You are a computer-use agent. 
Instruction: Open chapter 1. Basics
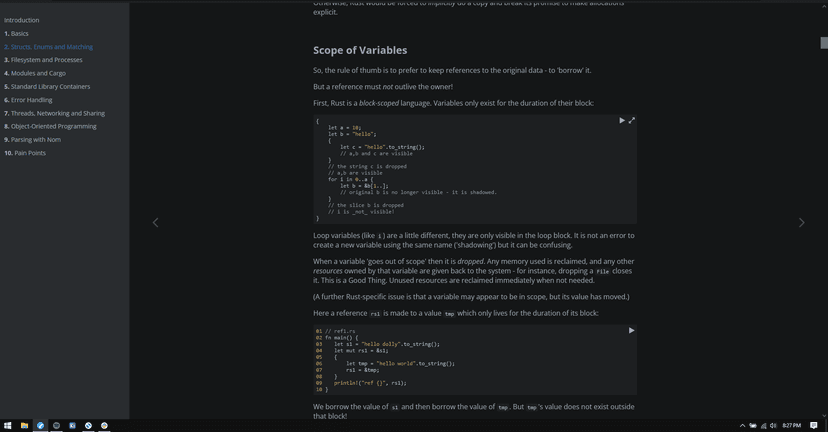click(x=17, y=33)
